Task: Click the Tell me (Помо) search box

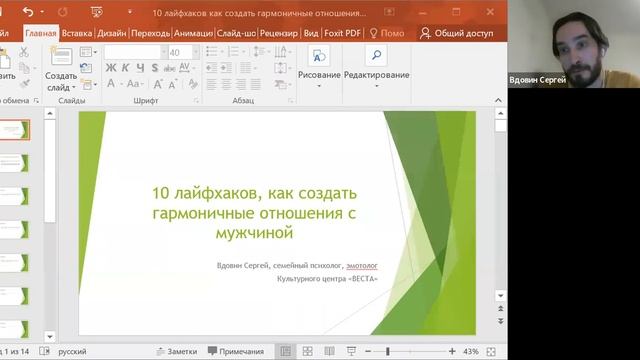Action: [387, 33]
